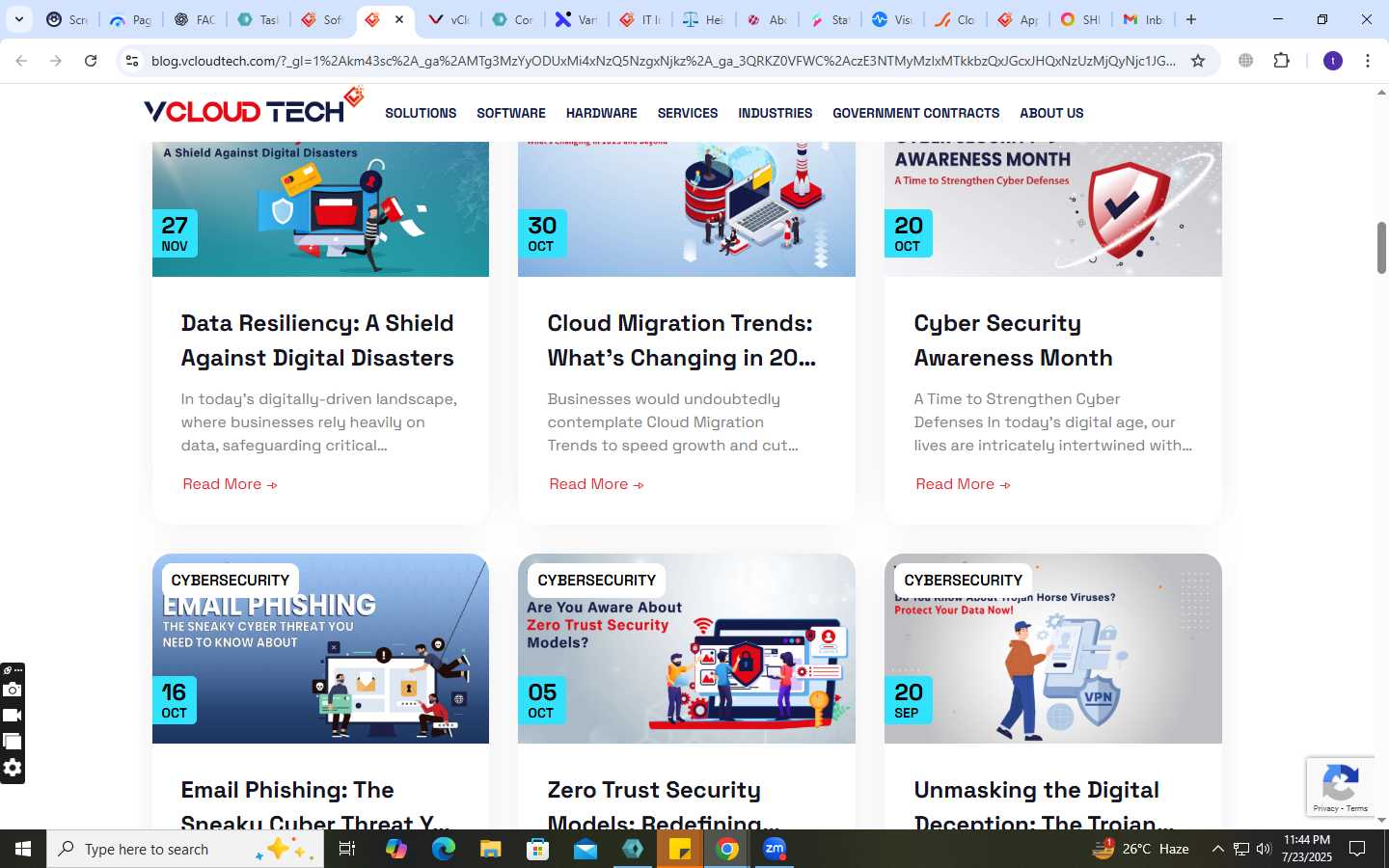The image size is (1389, 868).
Task: Open Sticky Notes from taskbar
Action: click(x=680, y=849)
